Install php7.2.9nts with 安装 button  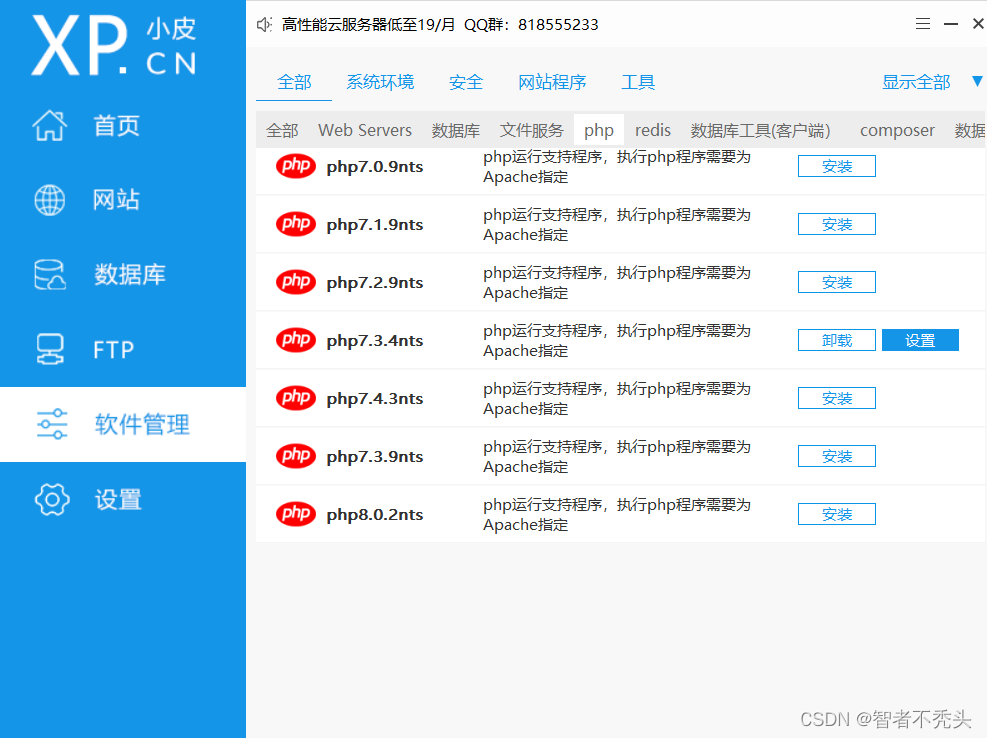click(x=837, y=282)
